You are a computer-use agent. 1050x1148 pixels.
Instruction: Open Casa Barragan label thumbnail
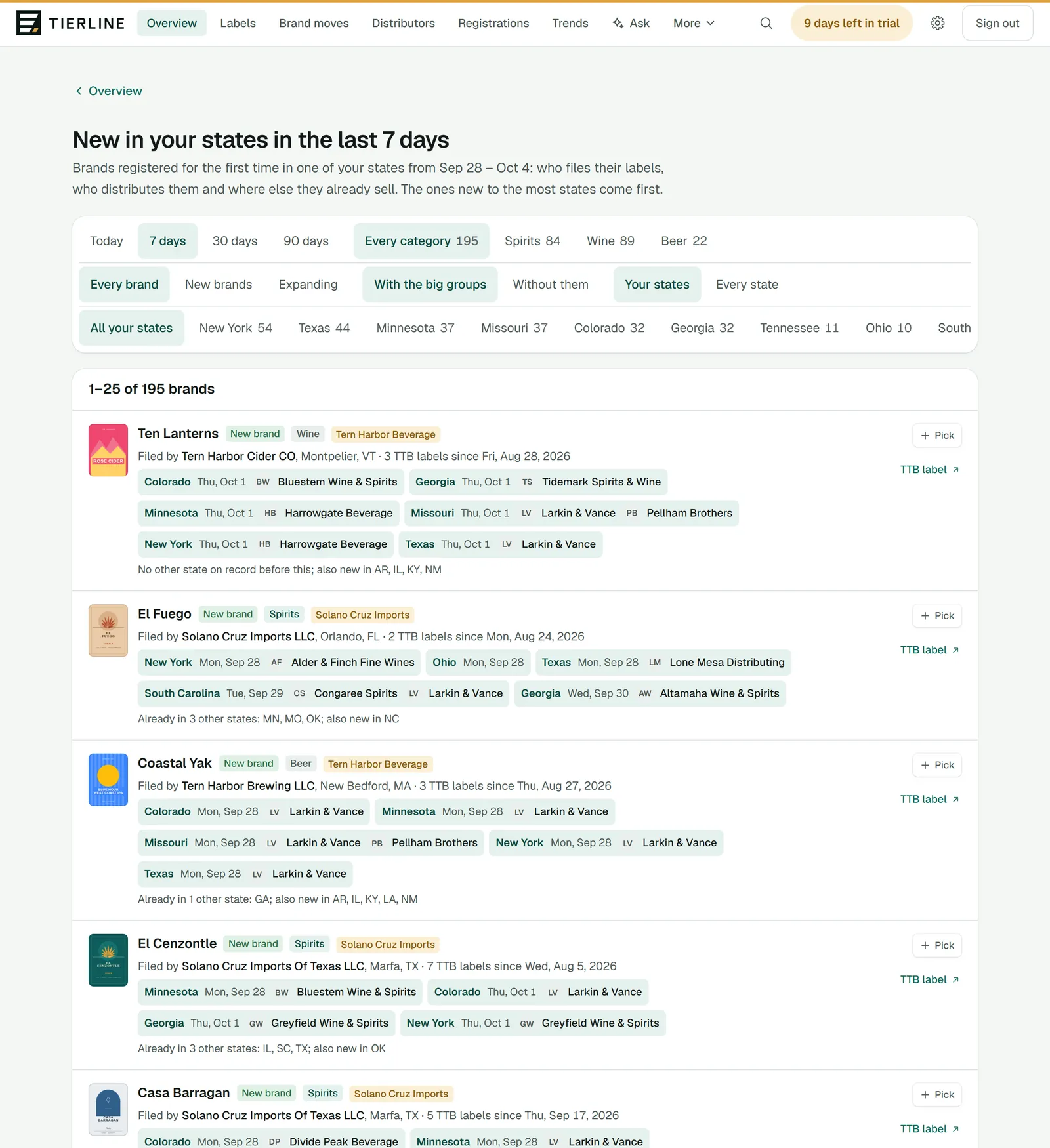(x=108, y=1109)
